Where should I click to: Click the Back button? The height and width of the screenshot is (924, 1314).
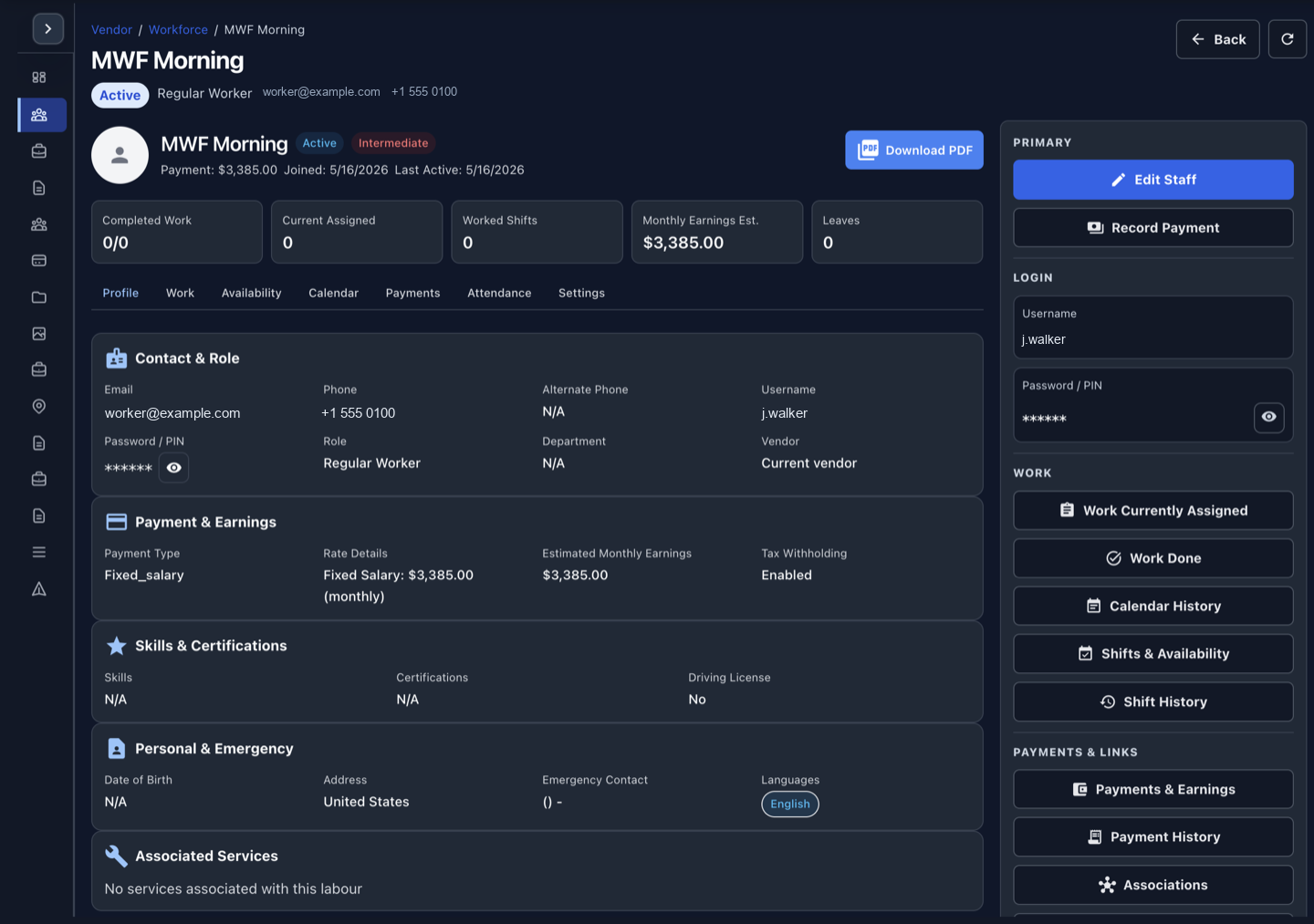[1218, 39]
